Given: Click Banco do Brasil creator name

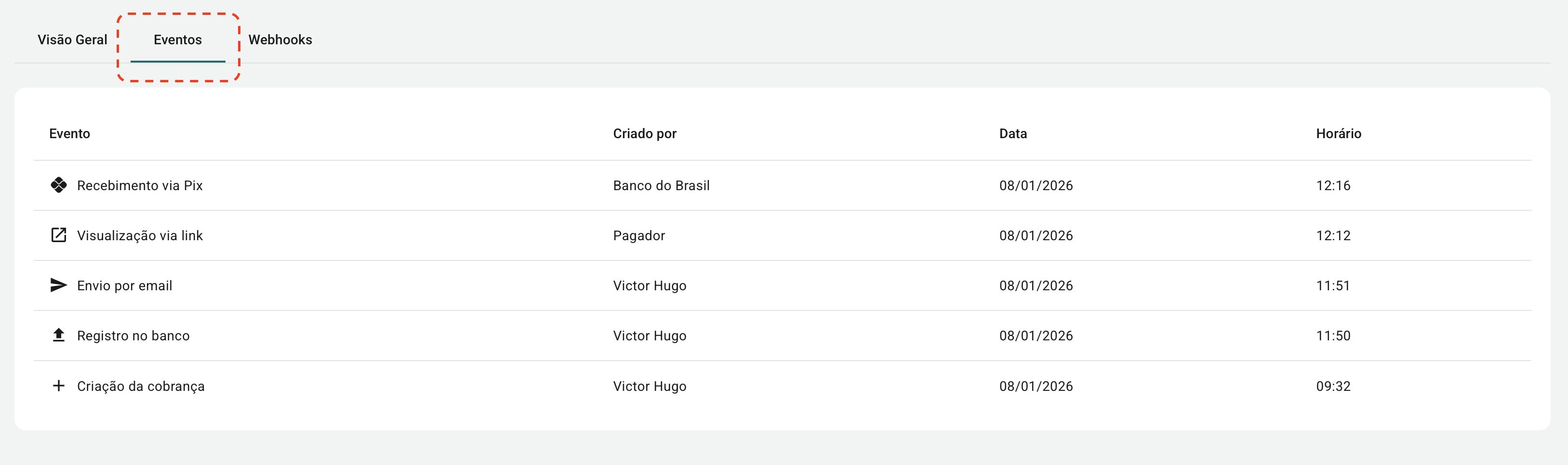Looking at the screenshot, I should click(661, 185).
